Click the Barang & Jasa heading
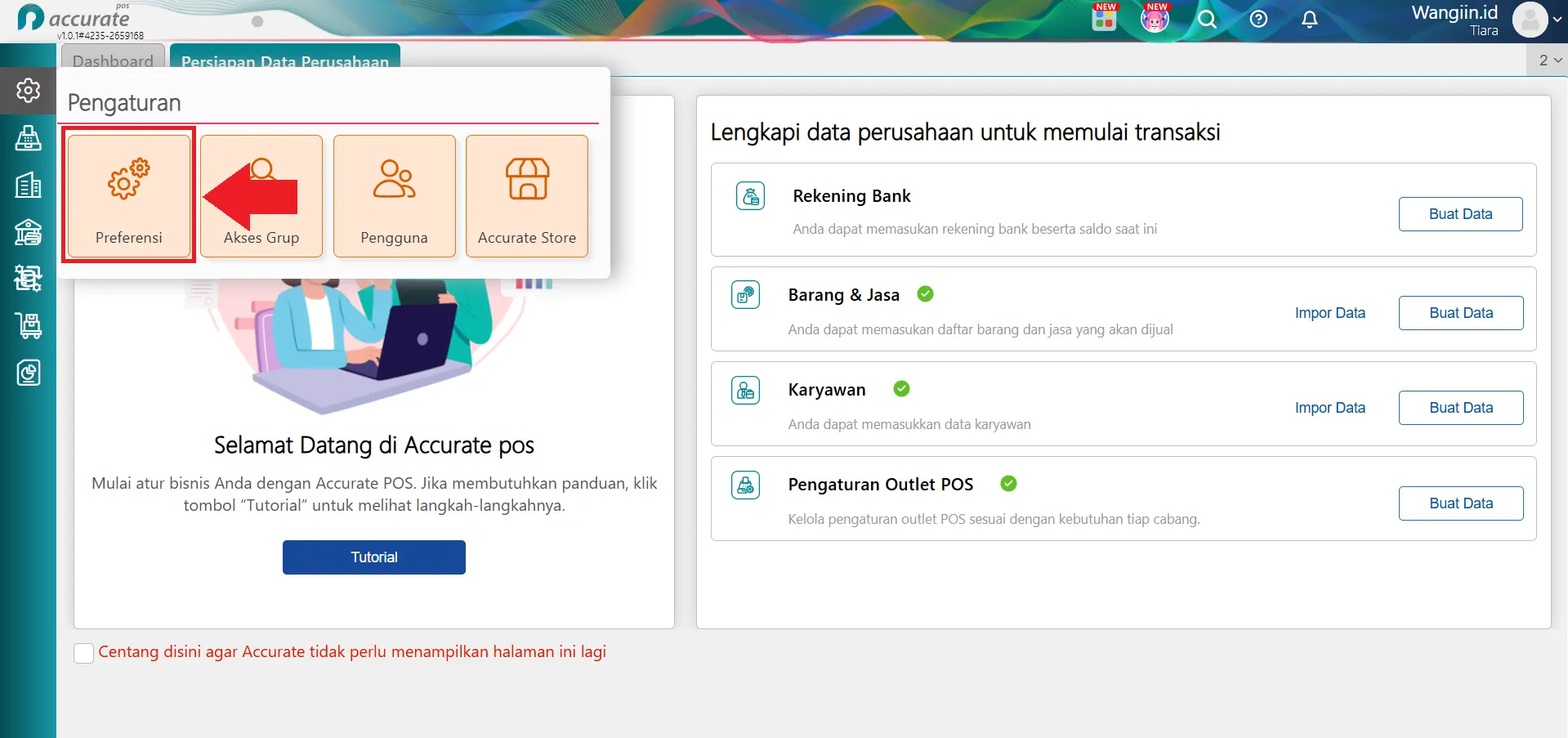1568x738 pixels. pyautogui.click(x=843, y=295)
